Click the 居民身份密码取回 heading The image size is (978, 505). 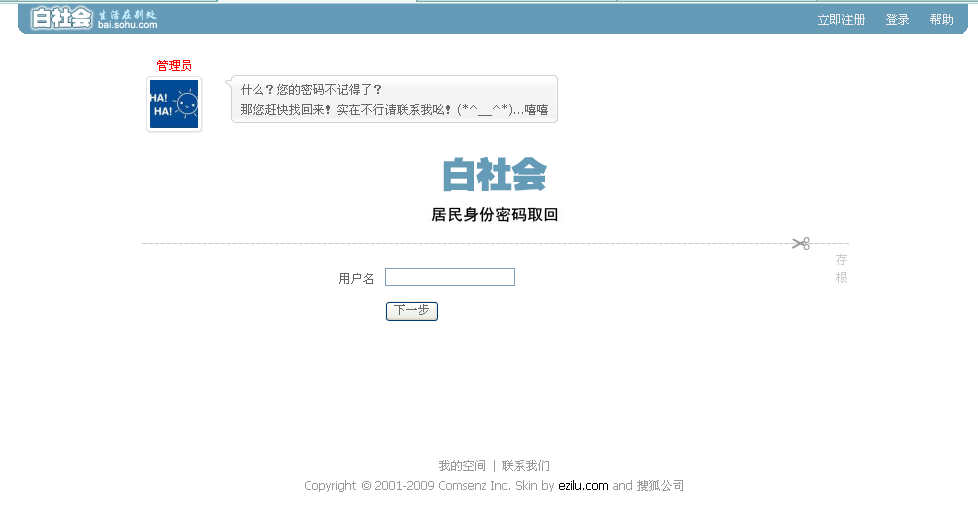coord(495,215)
